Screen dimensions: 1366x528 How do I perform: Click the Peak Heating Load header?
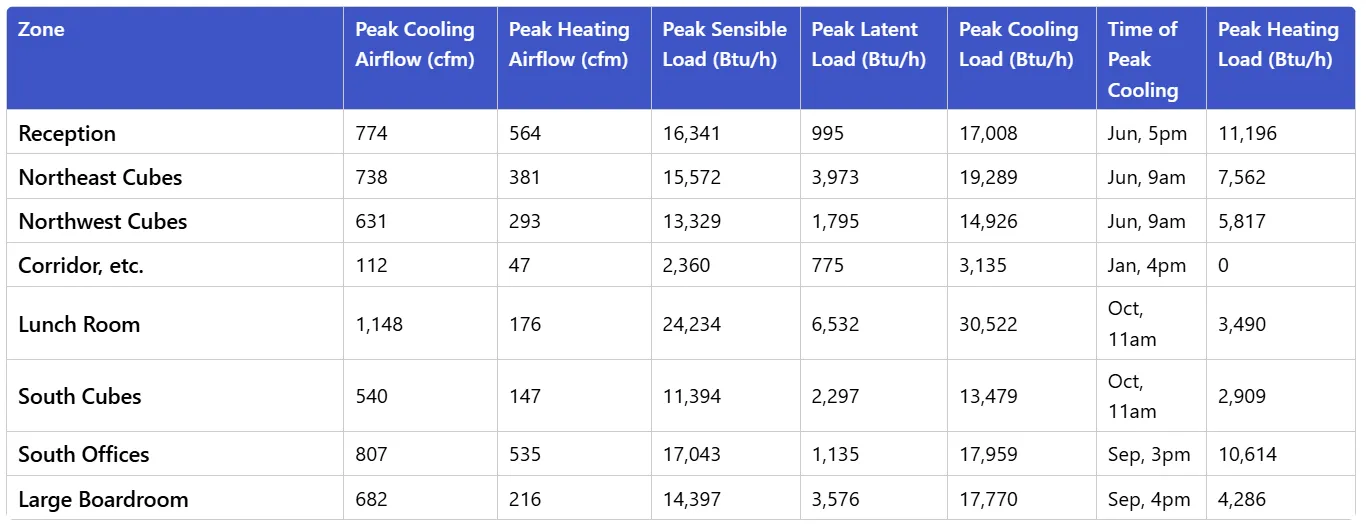(x=1277, y=44)
